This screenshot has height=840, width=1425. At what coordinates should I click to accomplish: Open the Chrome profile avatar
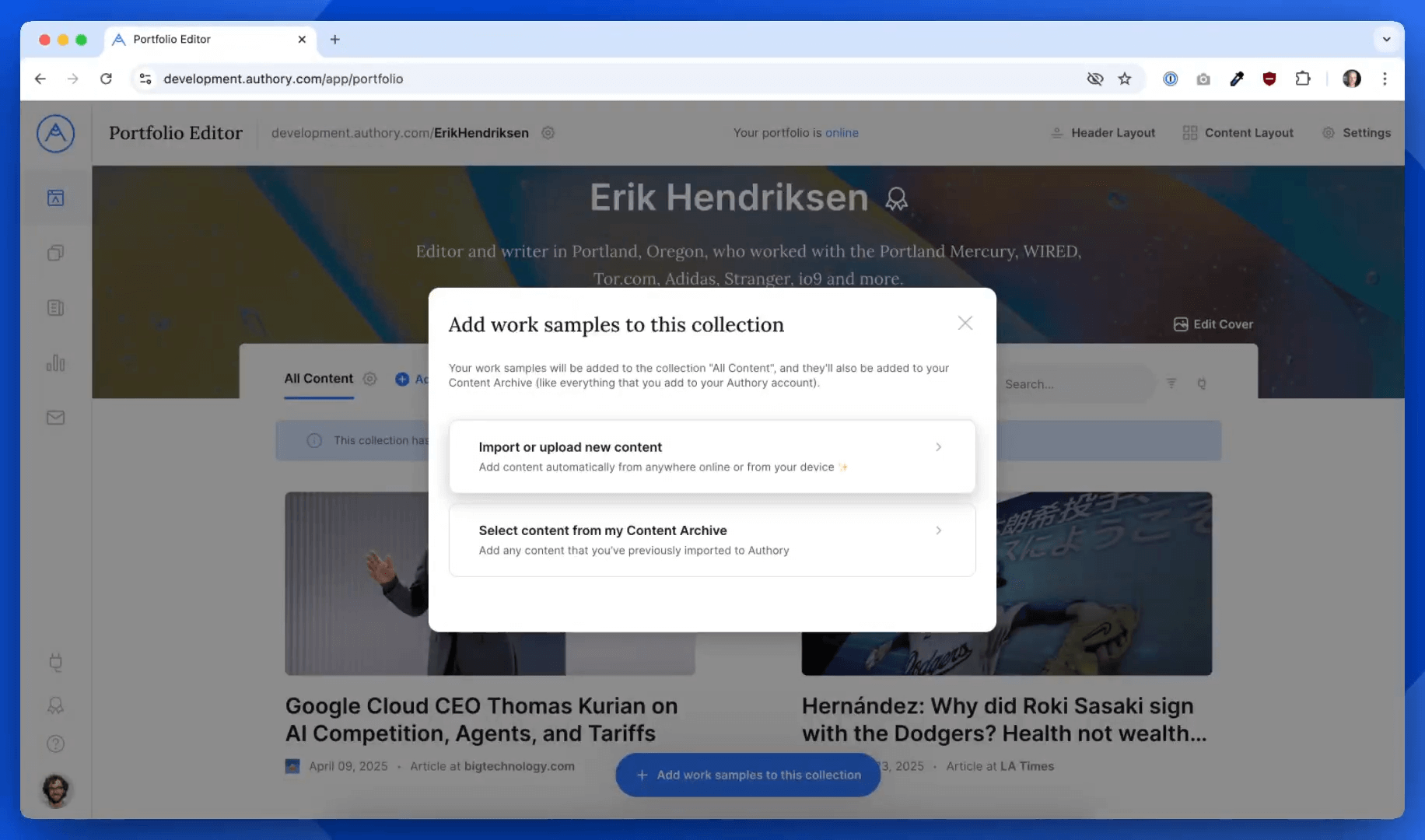pos(1352,79)
